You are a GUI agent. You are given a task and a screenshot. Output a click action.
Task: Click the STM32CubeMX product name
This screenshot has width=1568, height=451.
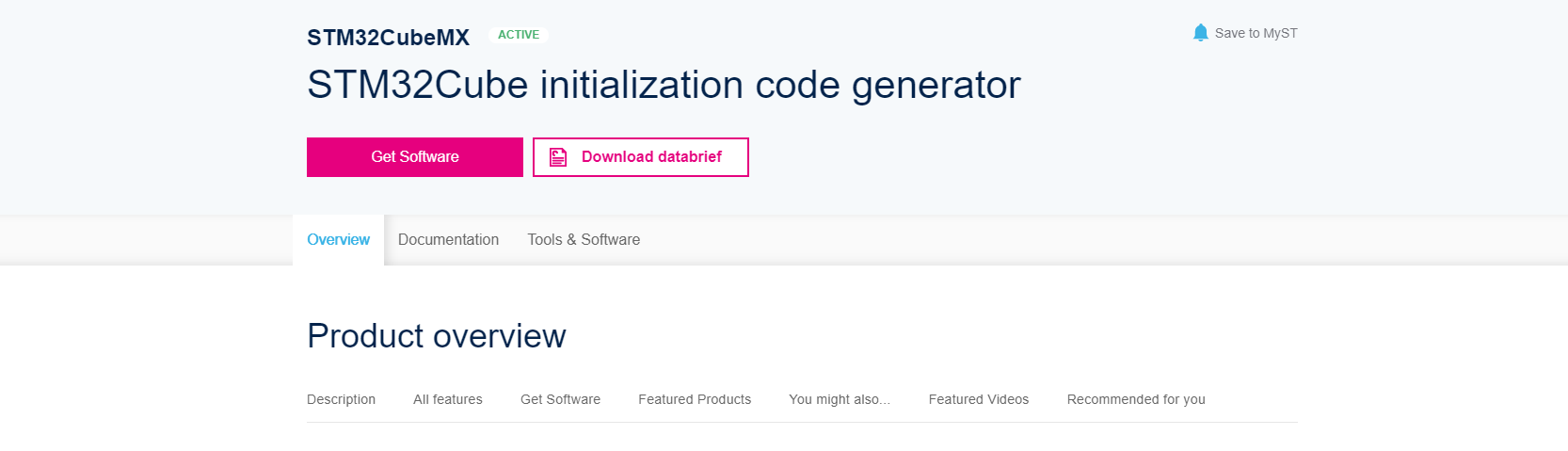point(388,38)
